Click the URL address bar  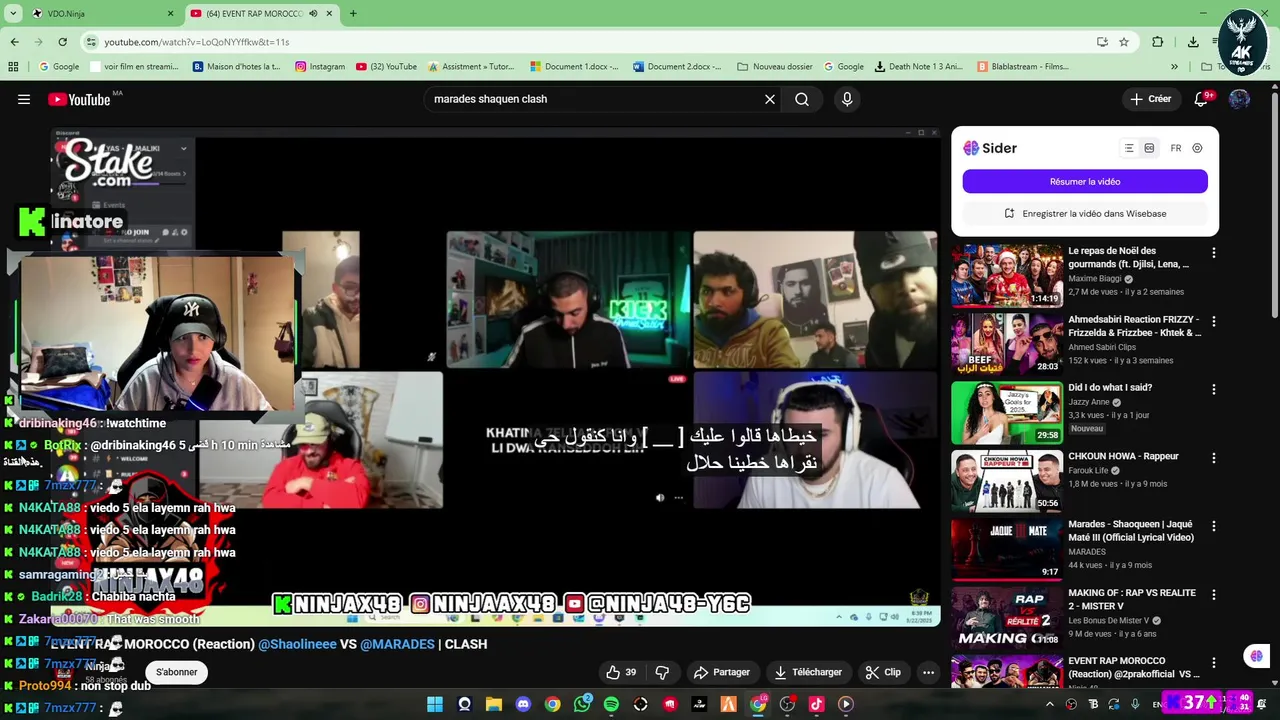pos(590,42)
